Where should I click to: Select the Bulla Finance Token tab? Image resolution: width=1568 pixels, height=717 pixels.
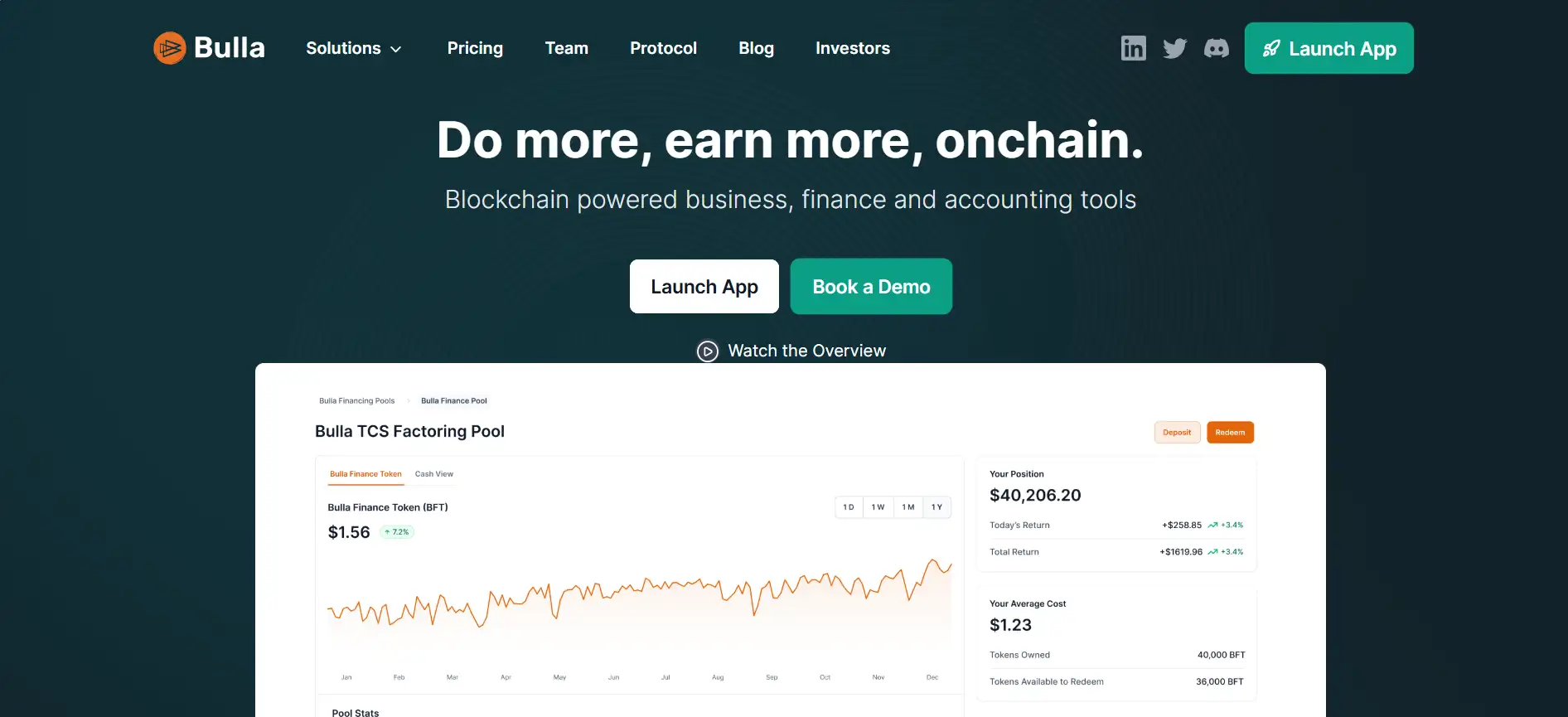[365, 474]
